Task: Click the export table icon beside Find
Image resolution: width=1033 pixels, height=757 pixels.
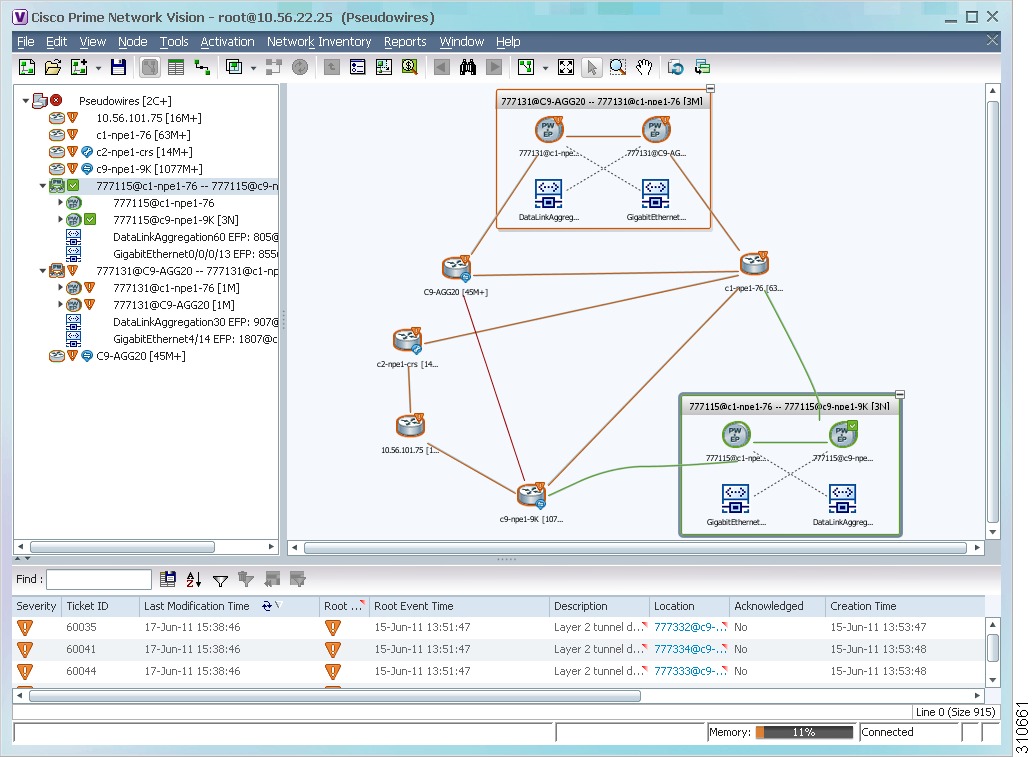Action: pyautogui.click(x=168, y=579)
